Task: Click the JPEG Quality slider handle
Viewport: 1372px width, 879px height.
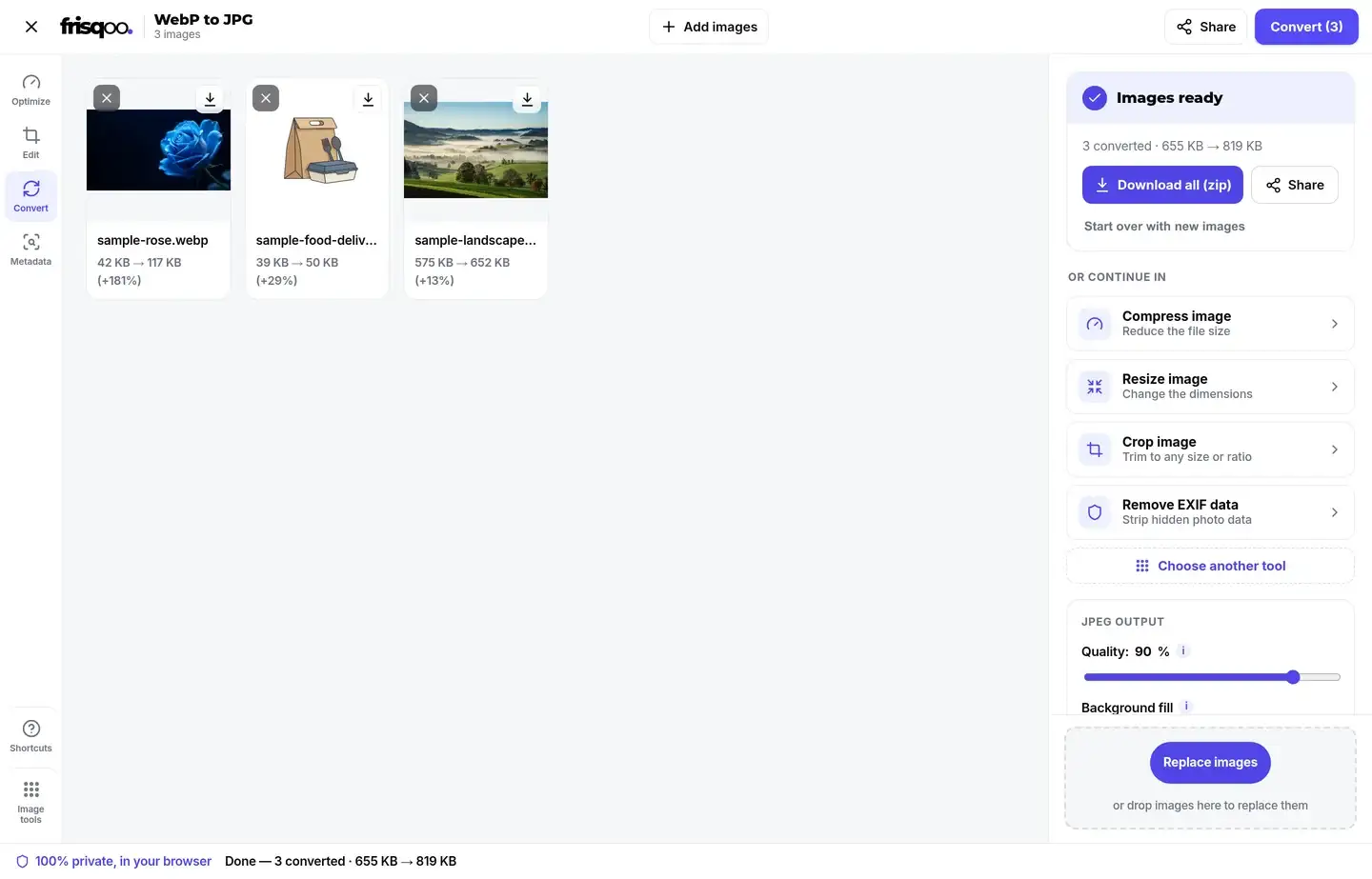Action: click(x=1293, y=677)
